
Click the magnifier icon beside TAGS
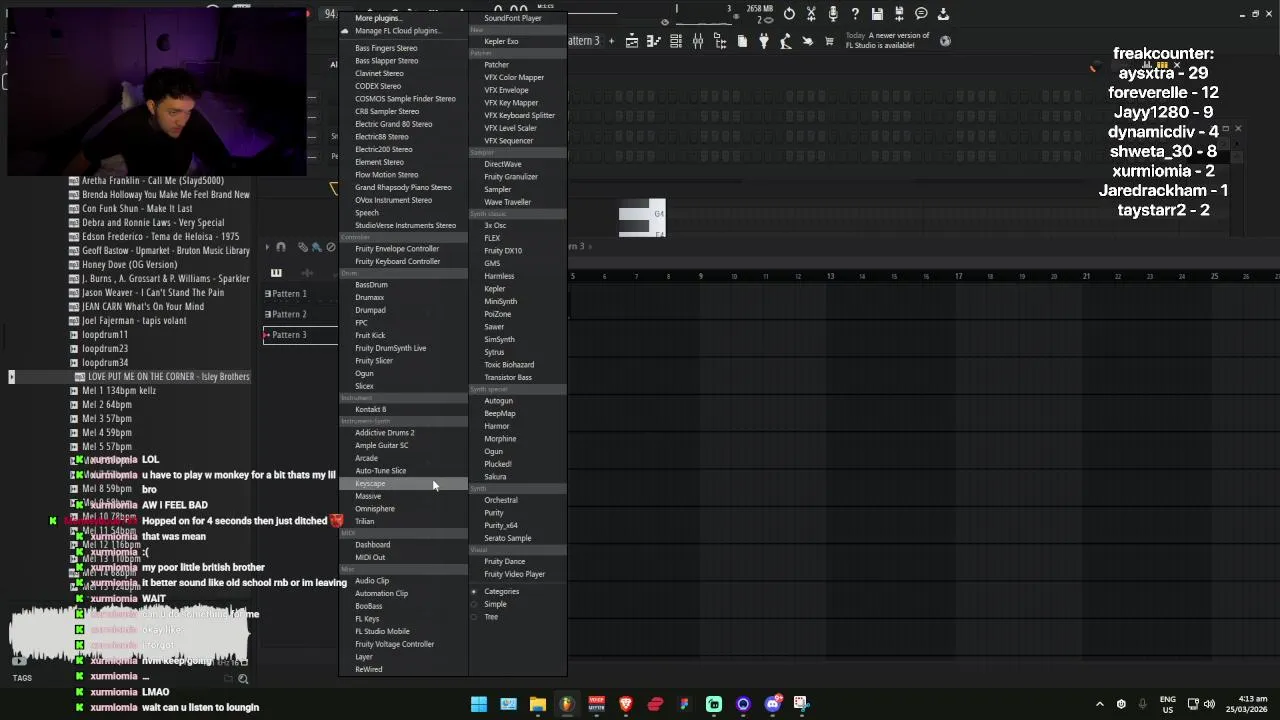(x=243, y=679)
